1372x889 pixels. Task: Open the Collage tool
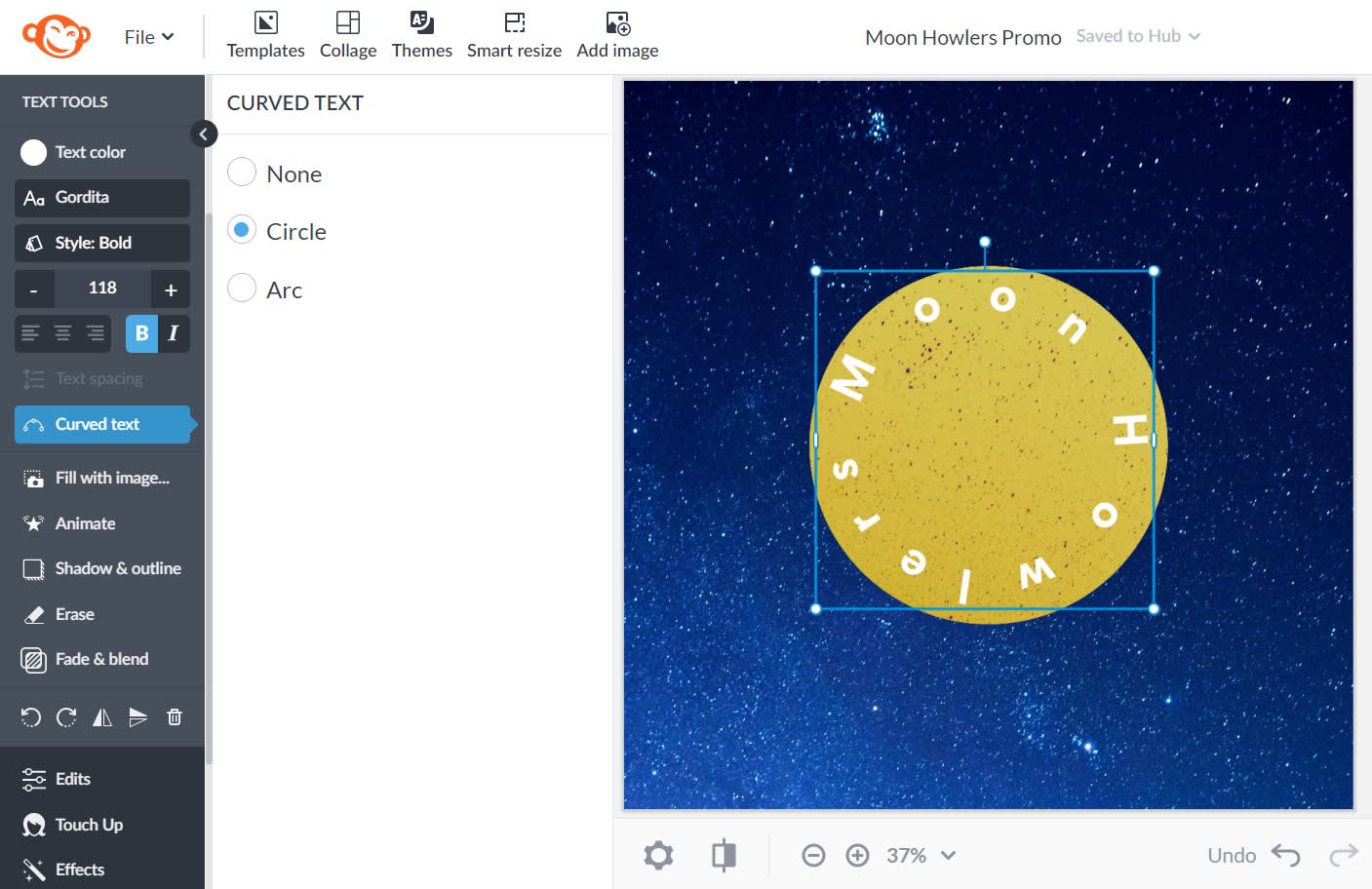[x=348, y=36]
